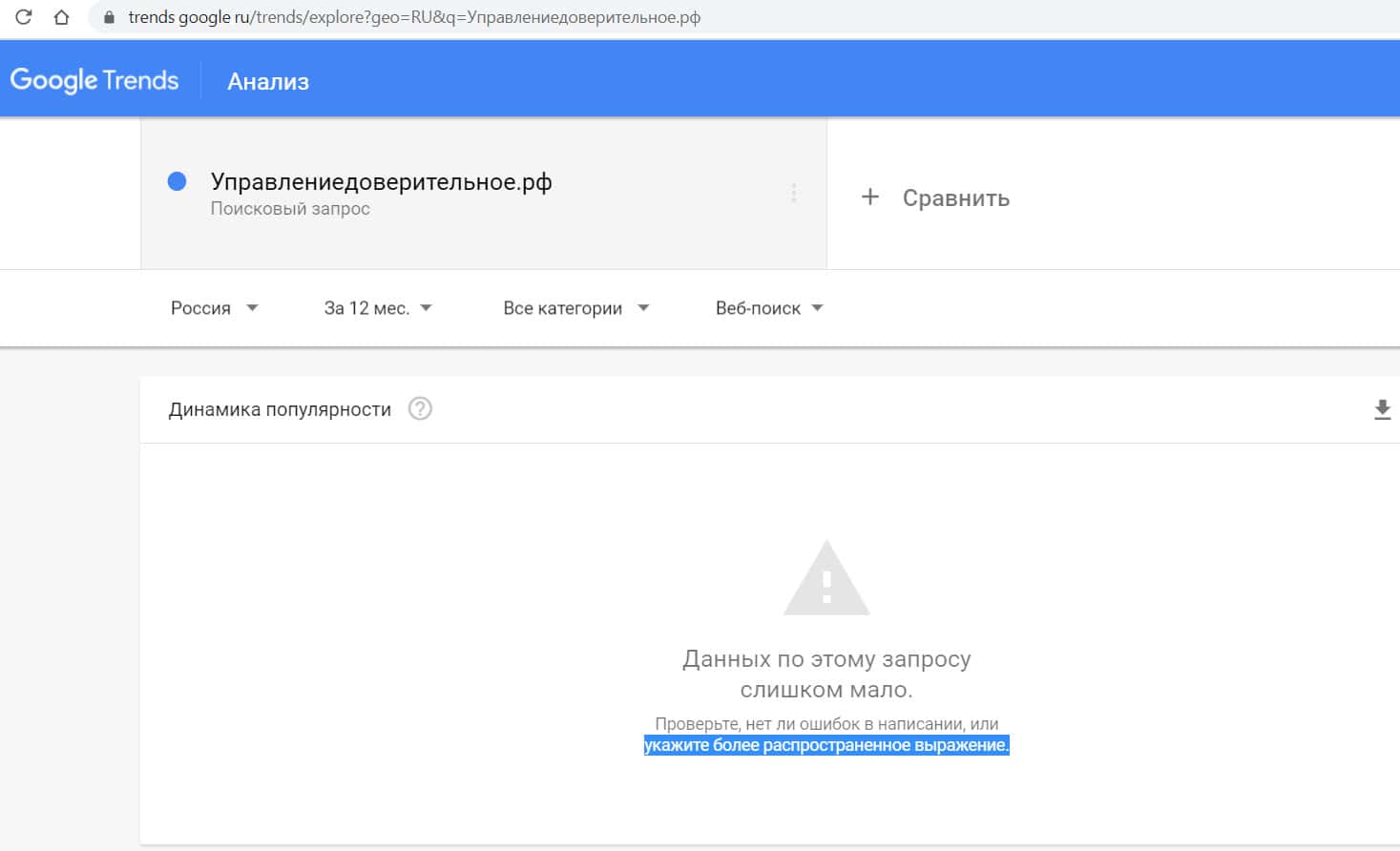Open the Россия region dropdown

point(214,308)
